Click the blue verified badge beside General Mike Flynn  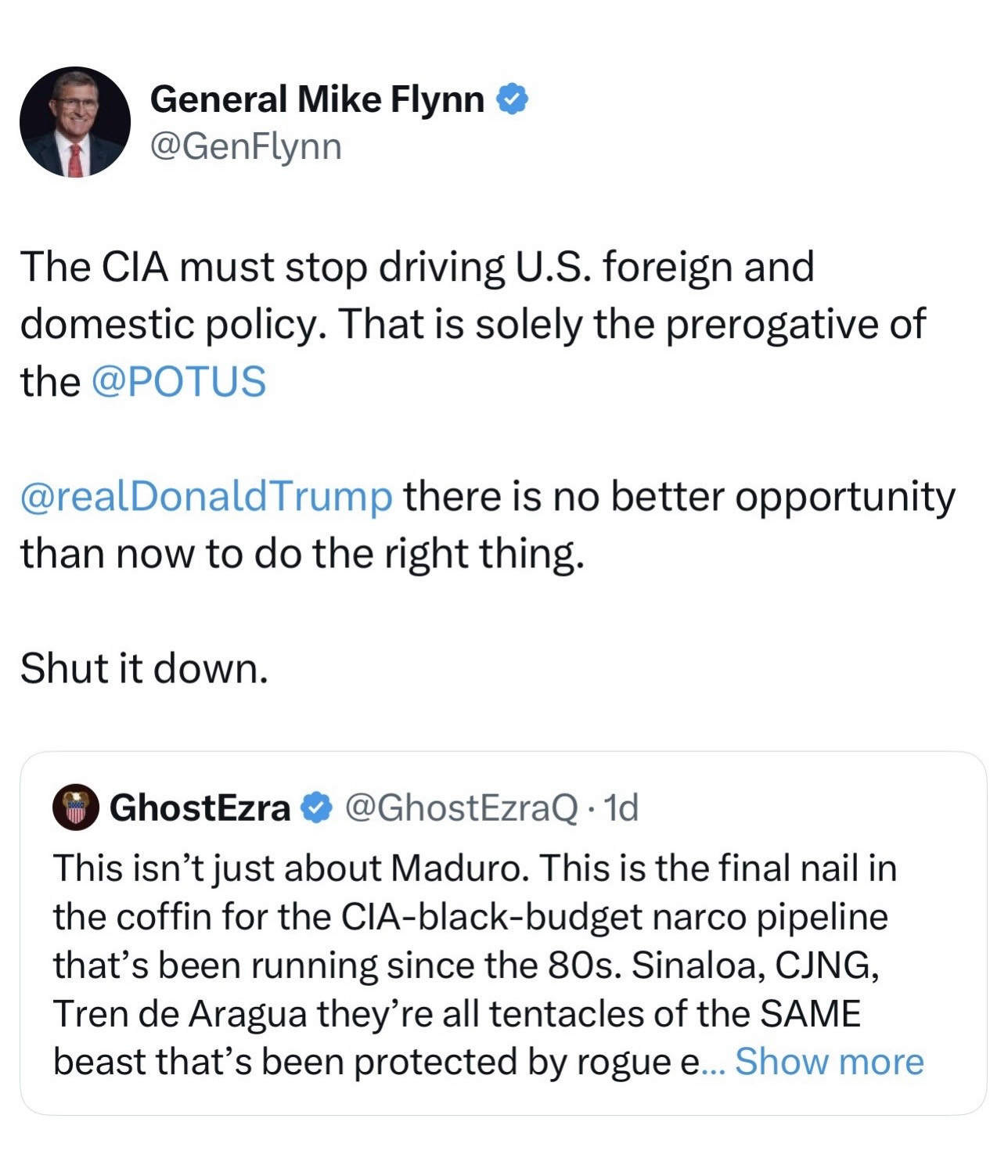pos(513,99)
